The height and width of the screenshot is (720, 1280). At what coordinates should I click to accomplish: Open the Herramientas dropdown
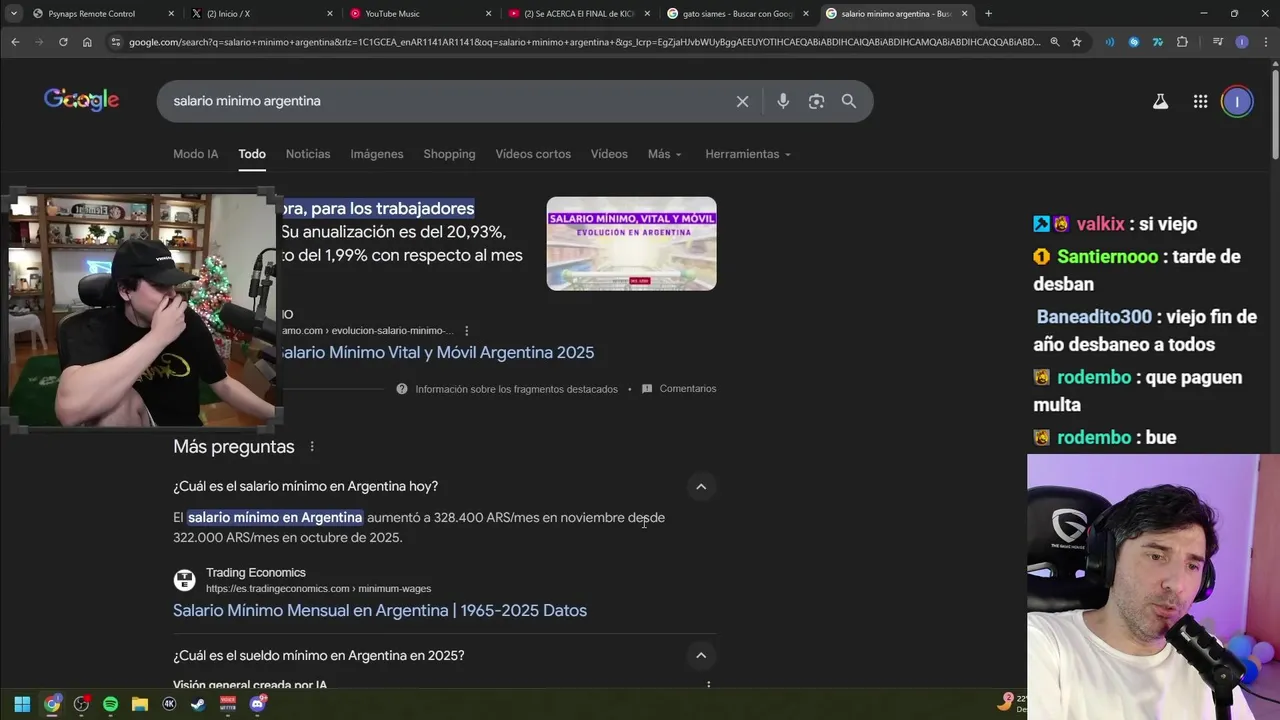tap(748, 154)
